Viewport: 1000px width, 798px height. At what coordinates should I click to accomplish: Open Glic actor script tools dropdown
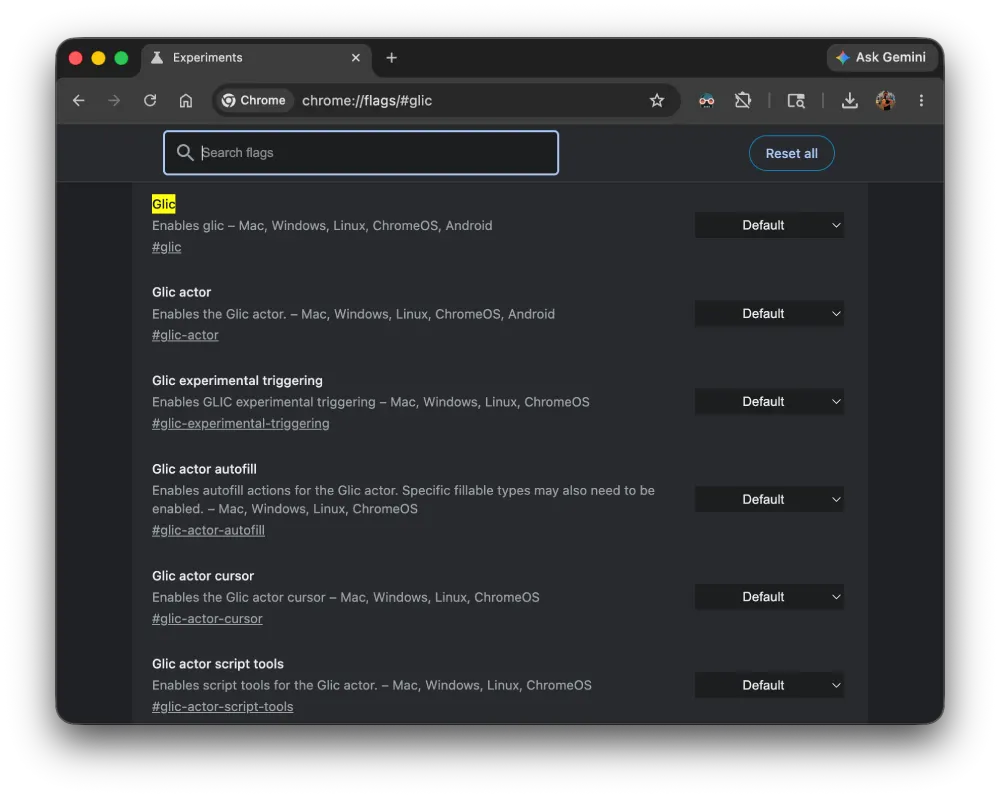pos(769,685)
